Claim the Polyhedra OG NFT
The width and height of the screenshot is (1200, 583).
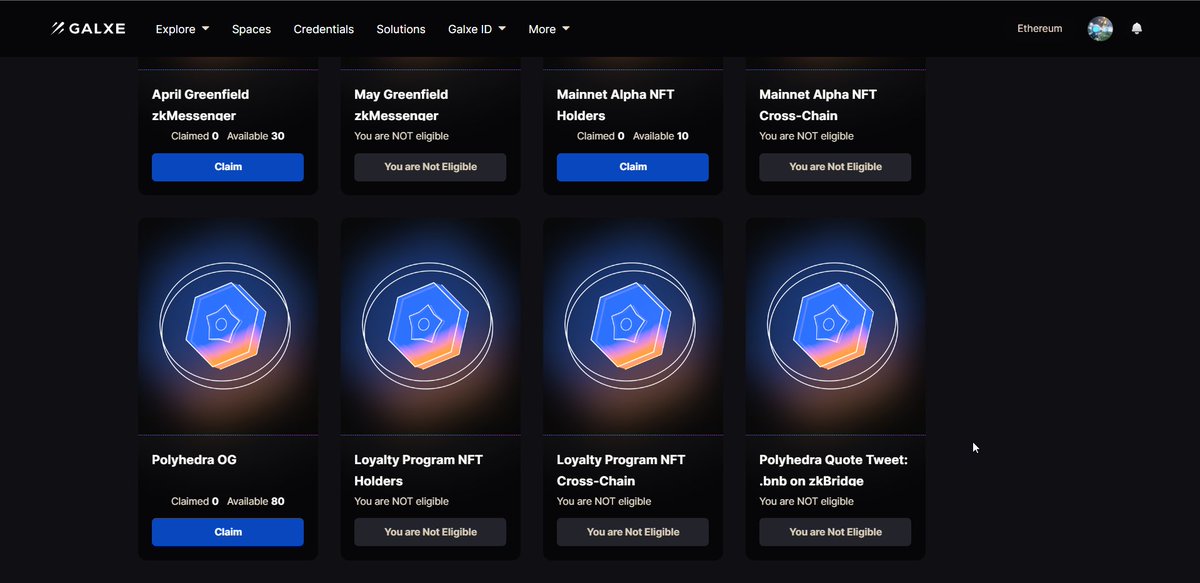227,532
